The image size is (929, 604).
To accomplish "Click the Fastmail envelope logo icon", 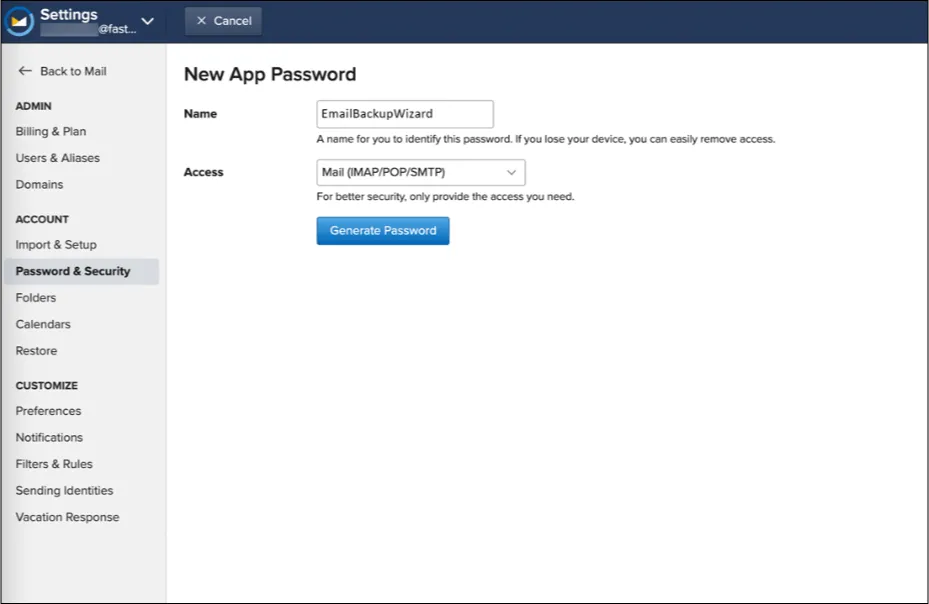I will (x=19, y=21).
